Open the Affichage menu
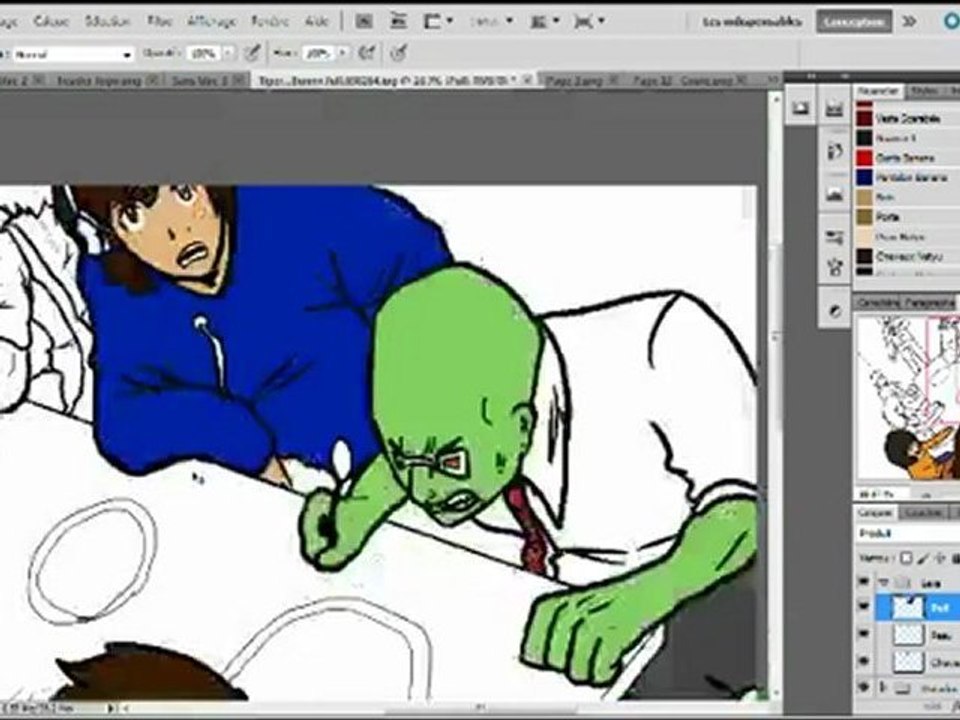Image resolution: width=960 pixels, height=720 pixels. [x=212, y=21]
